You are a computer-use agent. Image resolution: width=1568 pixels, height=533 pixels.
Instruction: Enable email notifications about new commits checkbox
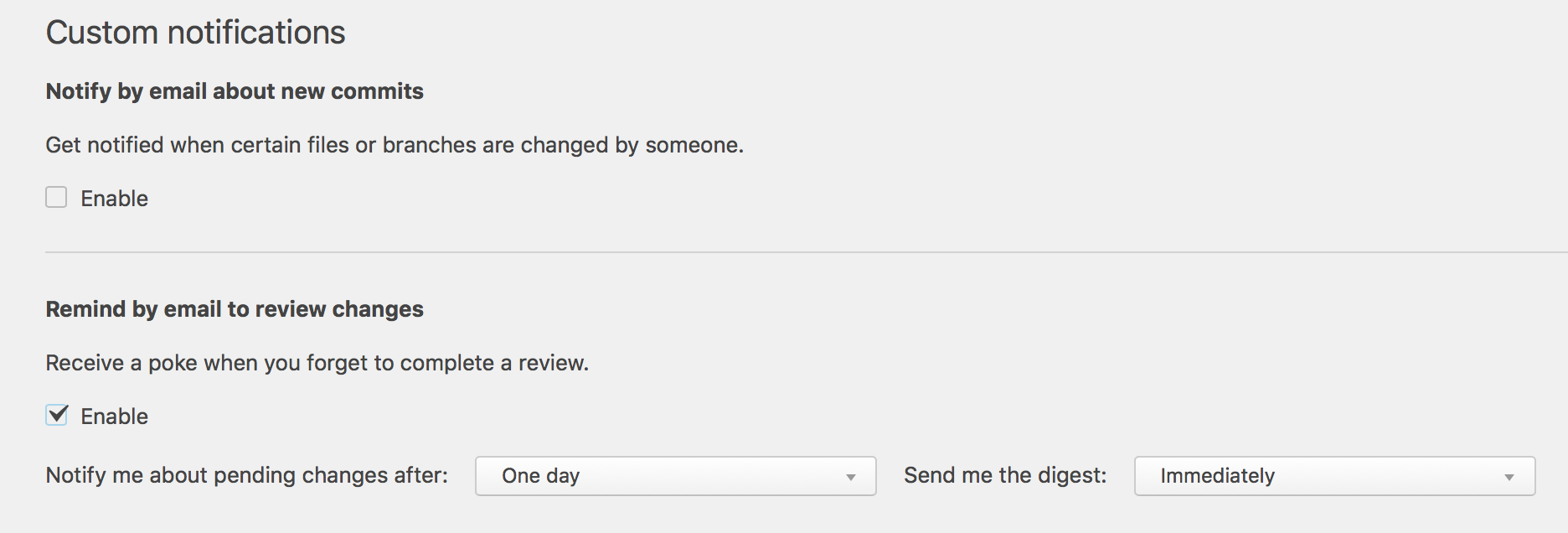(x=56, y=197)
